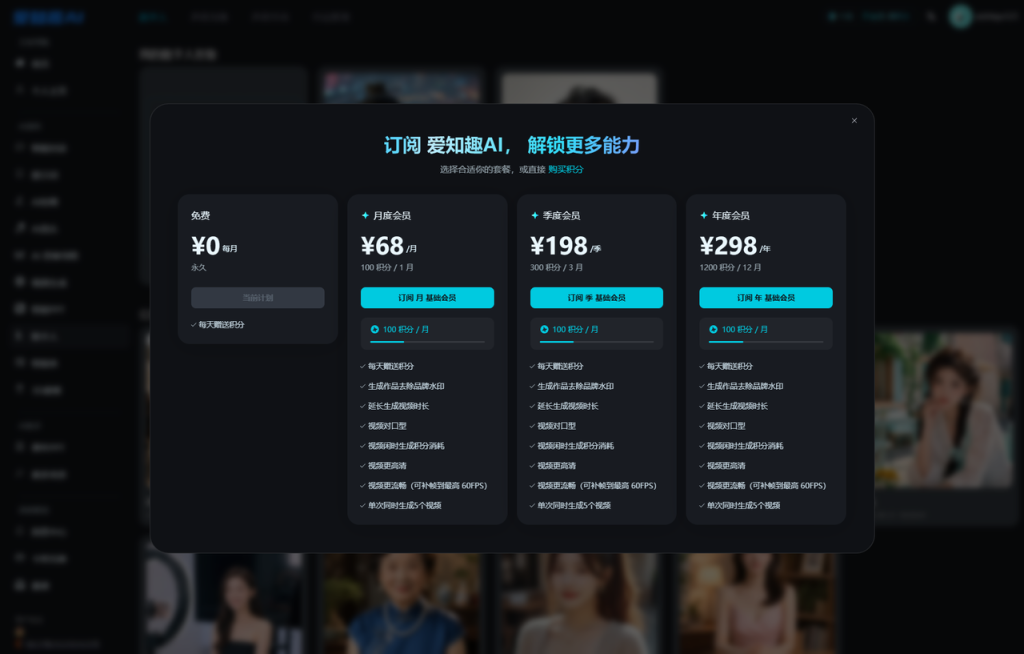Click the 60FPS feature line in 月度会员
The width and height of the screenshot is (1024, 654).
pos(428,486)
